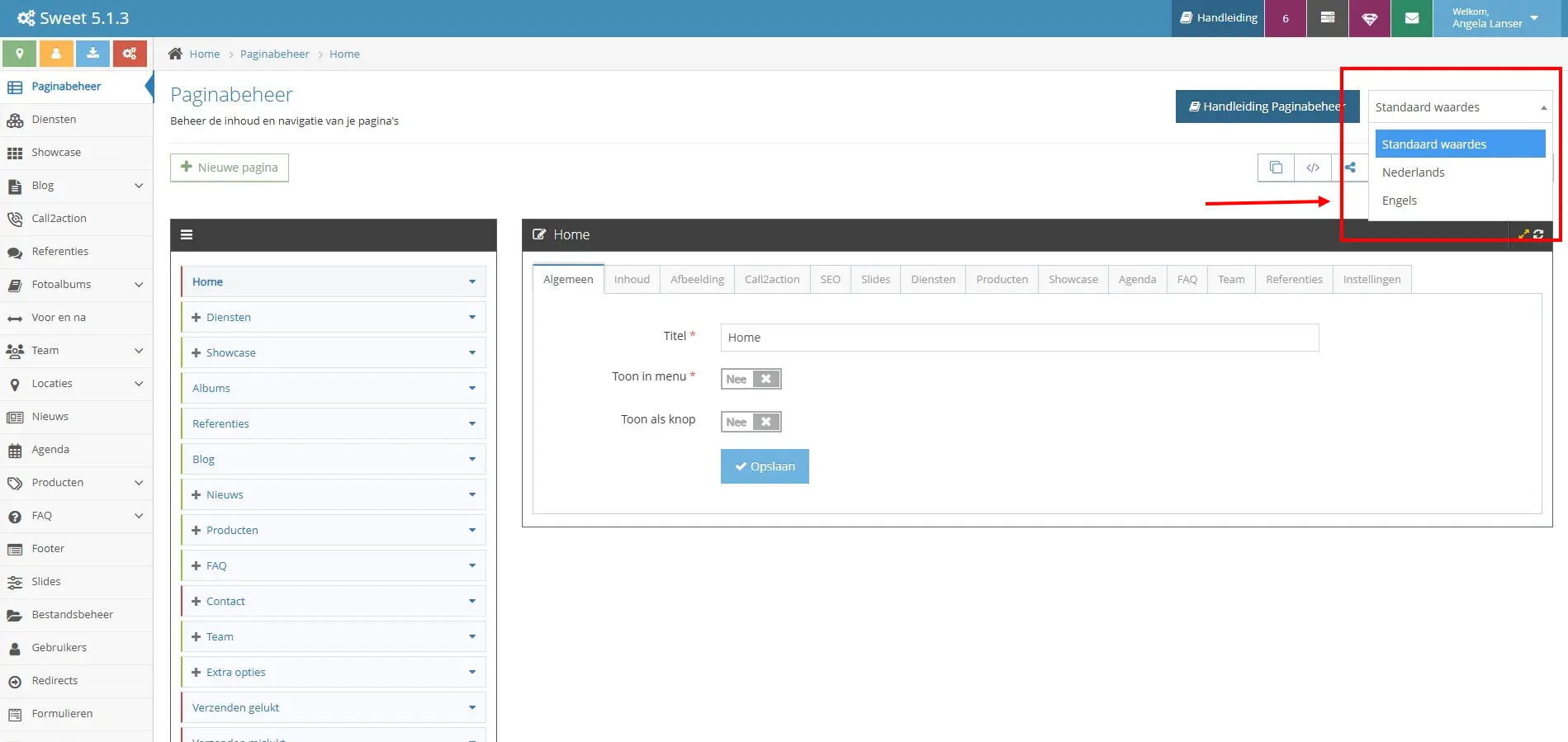The height and width of the screenshot is (742, 1568).
Task: Select Engels in the language dropdown
Action: pyautogui.click(x=1460, y=201)
